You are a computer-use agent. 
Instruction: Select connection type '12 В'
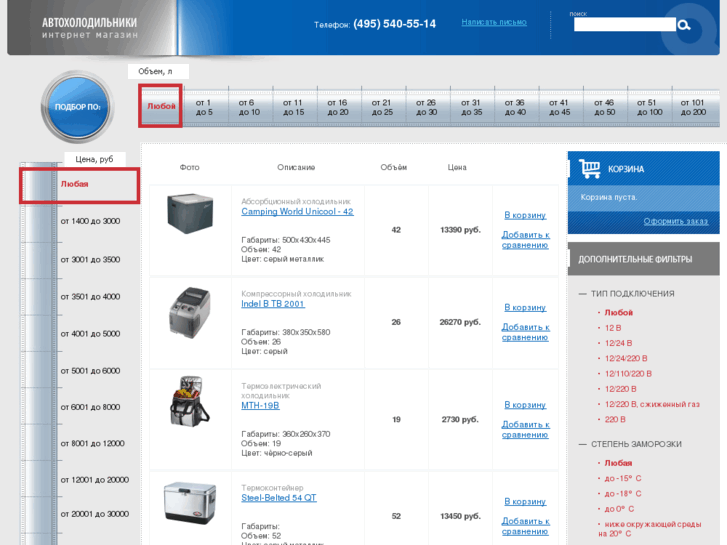click(612, 328)
